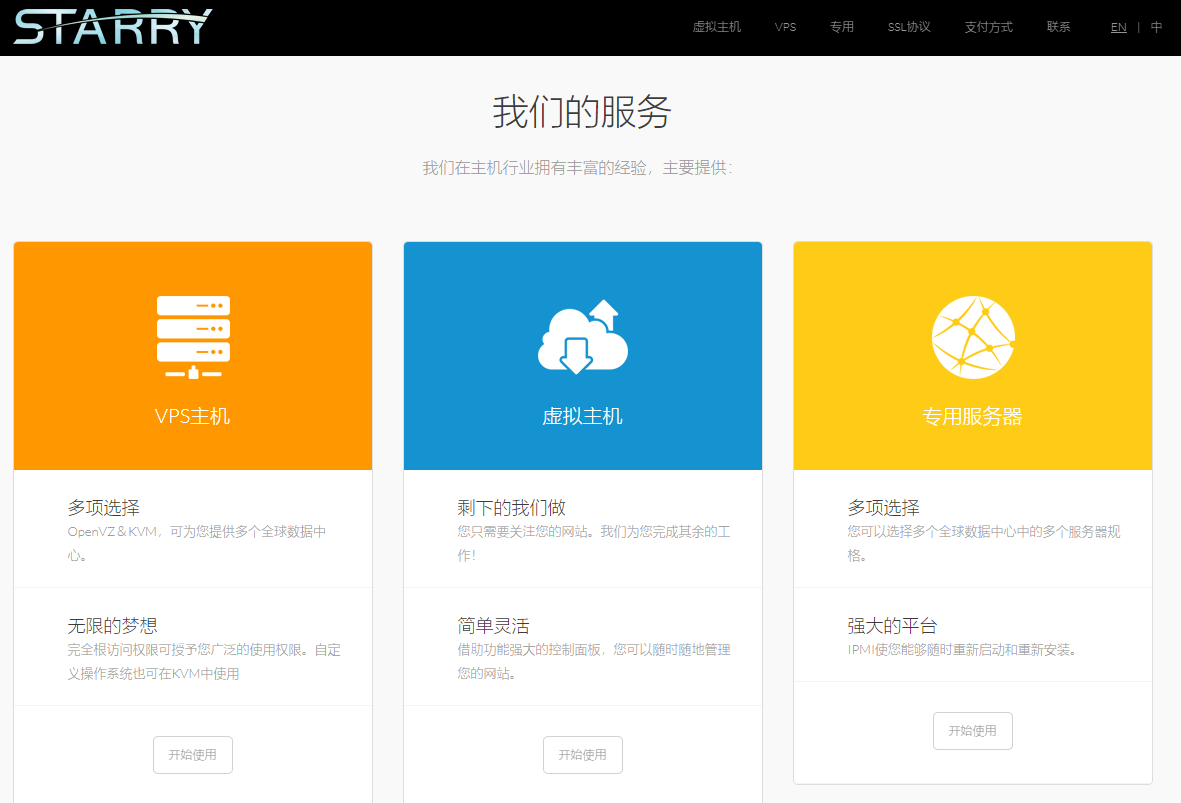This screenshot has height=803, width=1181.
Task: Click 开始使用 under 虚拟主机 card
Action: pyautogui.click(x=582, y=755)
